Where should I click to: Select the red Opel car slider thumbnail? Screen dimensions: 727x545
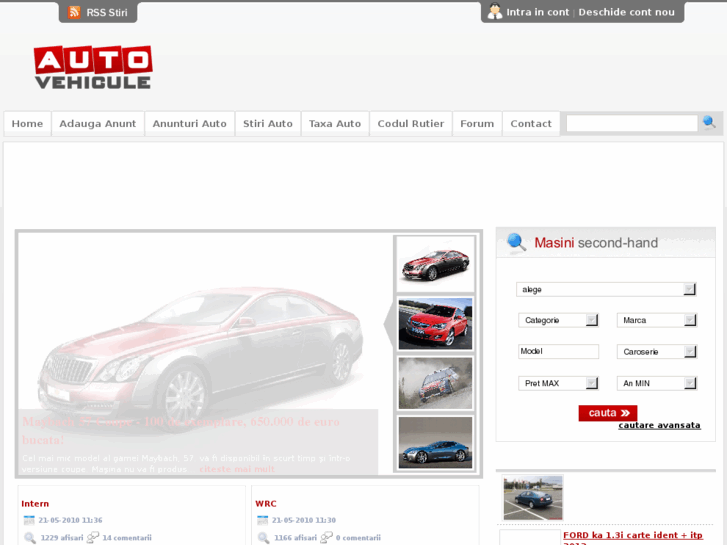[435, 324]
